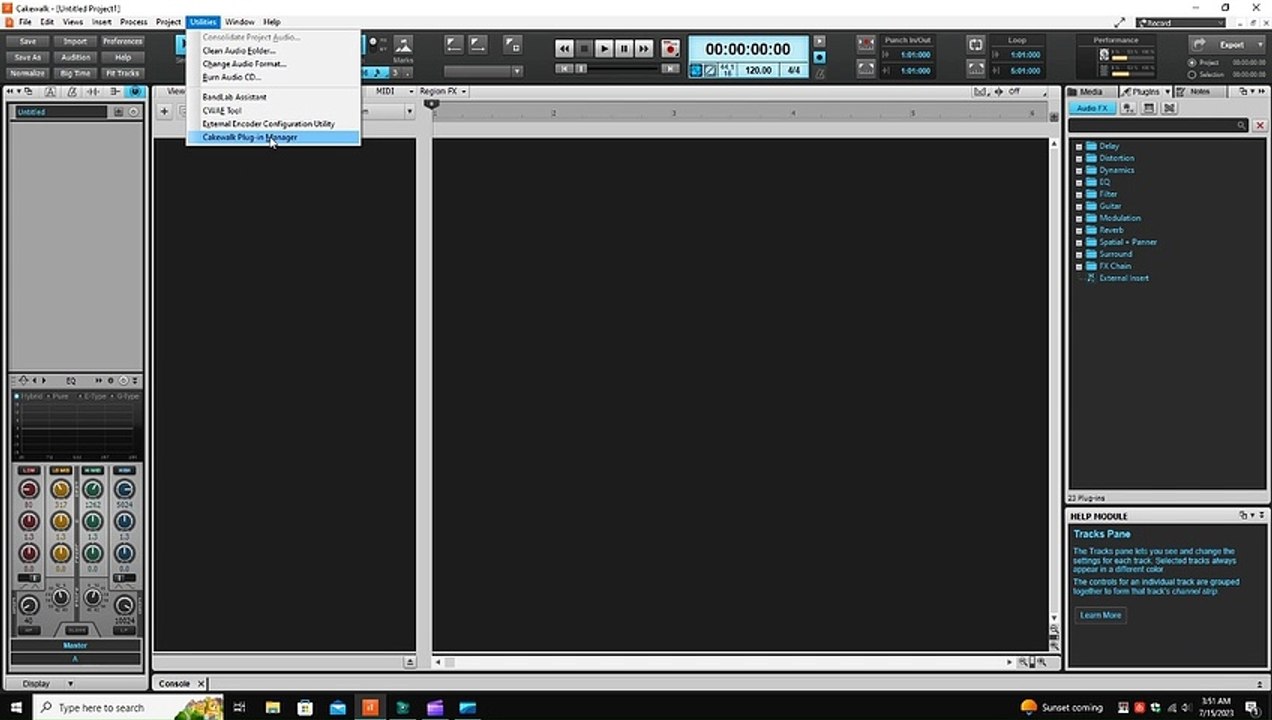Select the Project export radio button
Image resolution: width=1272 pixels, height=720 pixels.
point(1192,62)
